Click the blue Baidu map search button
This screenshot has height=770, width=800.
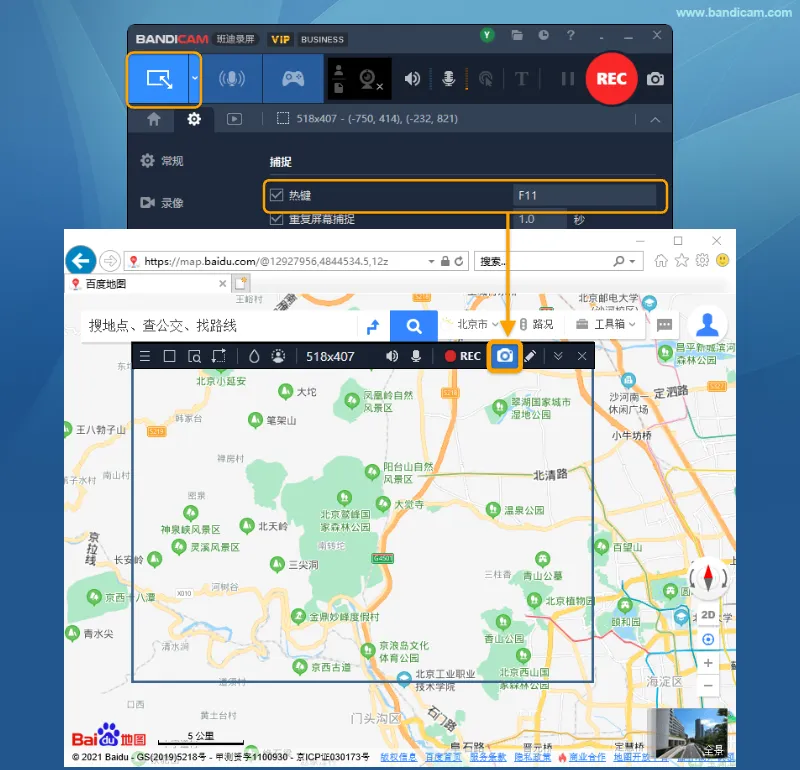click(414, 326)
